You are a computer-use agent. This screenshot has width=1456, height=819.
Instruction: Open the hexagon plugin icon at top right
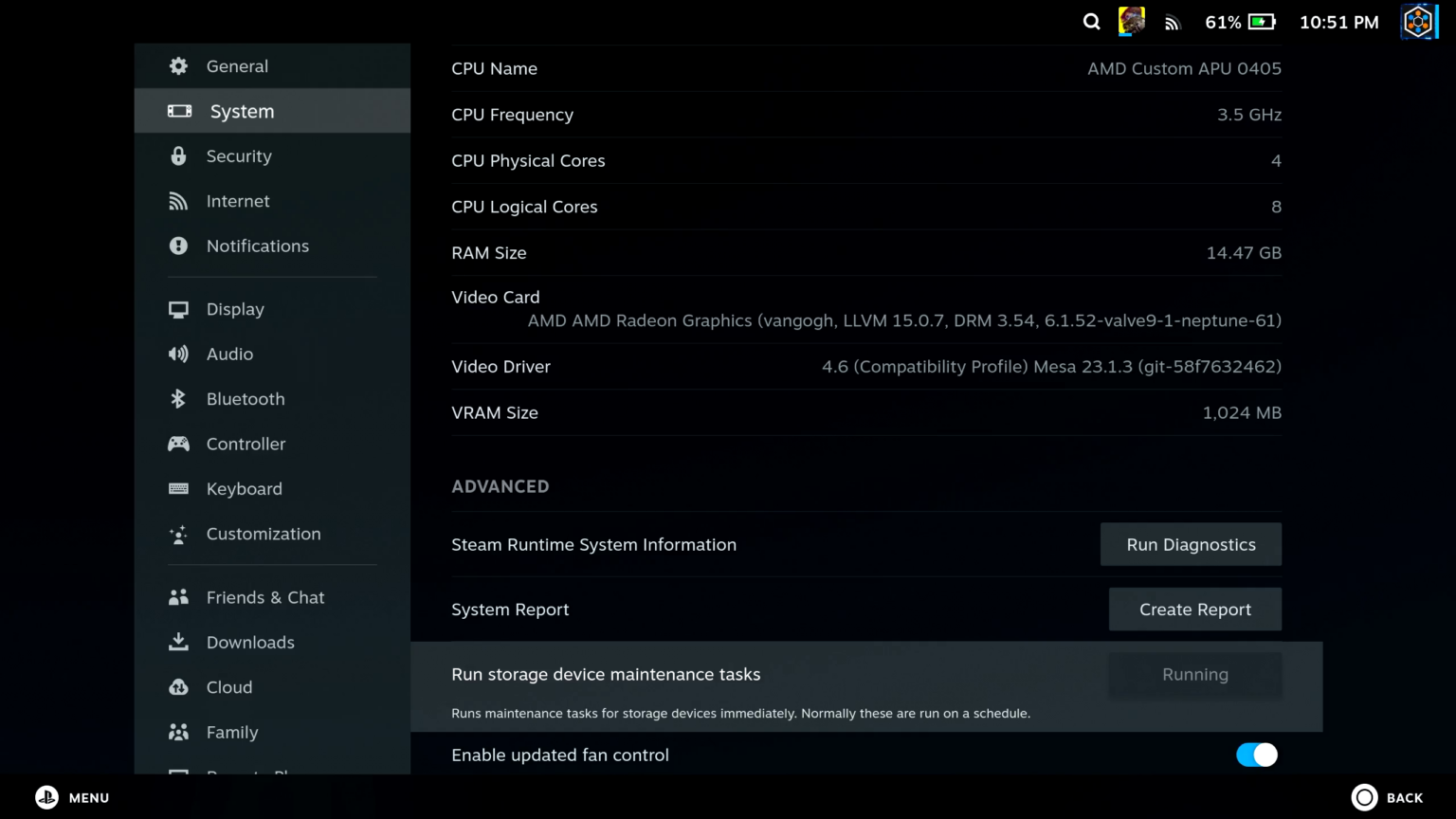coord(1419,22)
